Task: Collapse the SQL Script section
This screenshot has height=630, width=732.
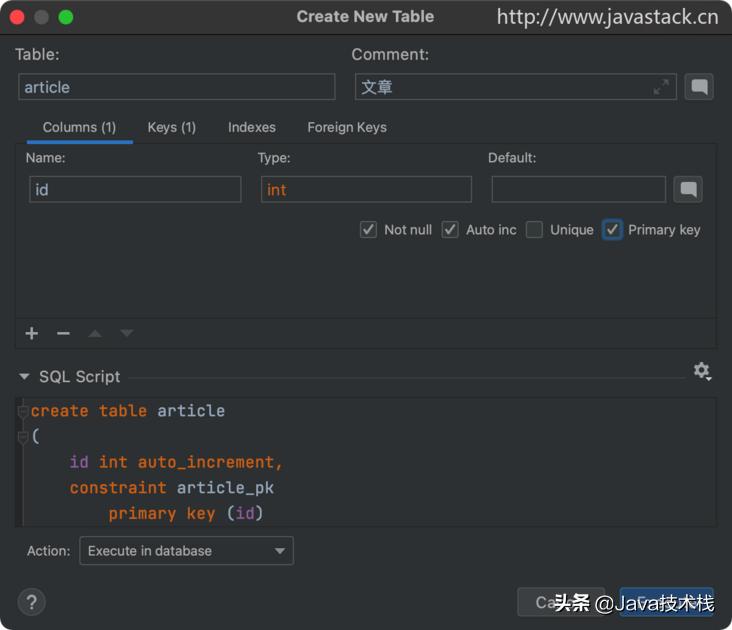Action: [24, 376]
